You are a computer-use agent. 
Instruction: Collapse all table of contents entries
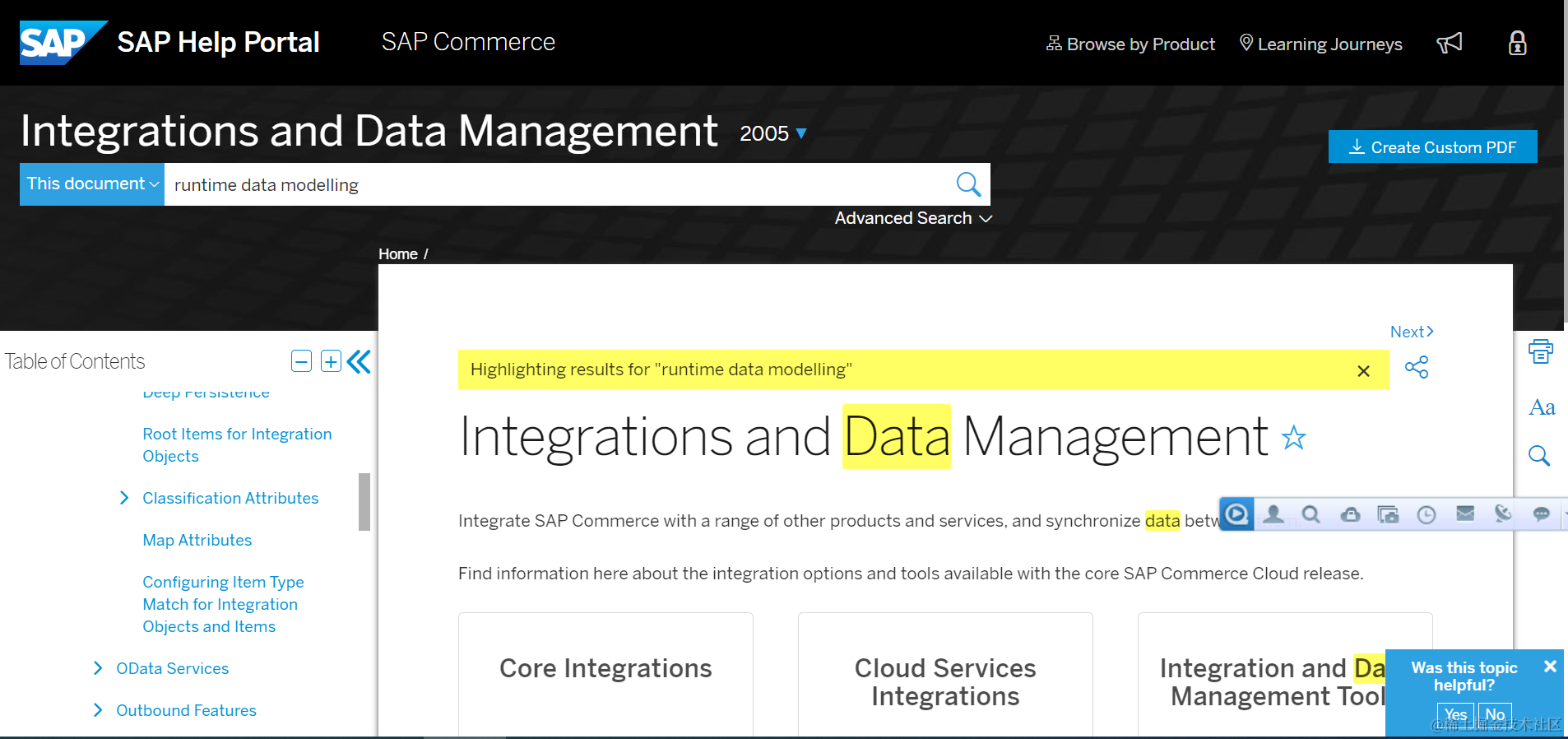click(x=302, y=361)
